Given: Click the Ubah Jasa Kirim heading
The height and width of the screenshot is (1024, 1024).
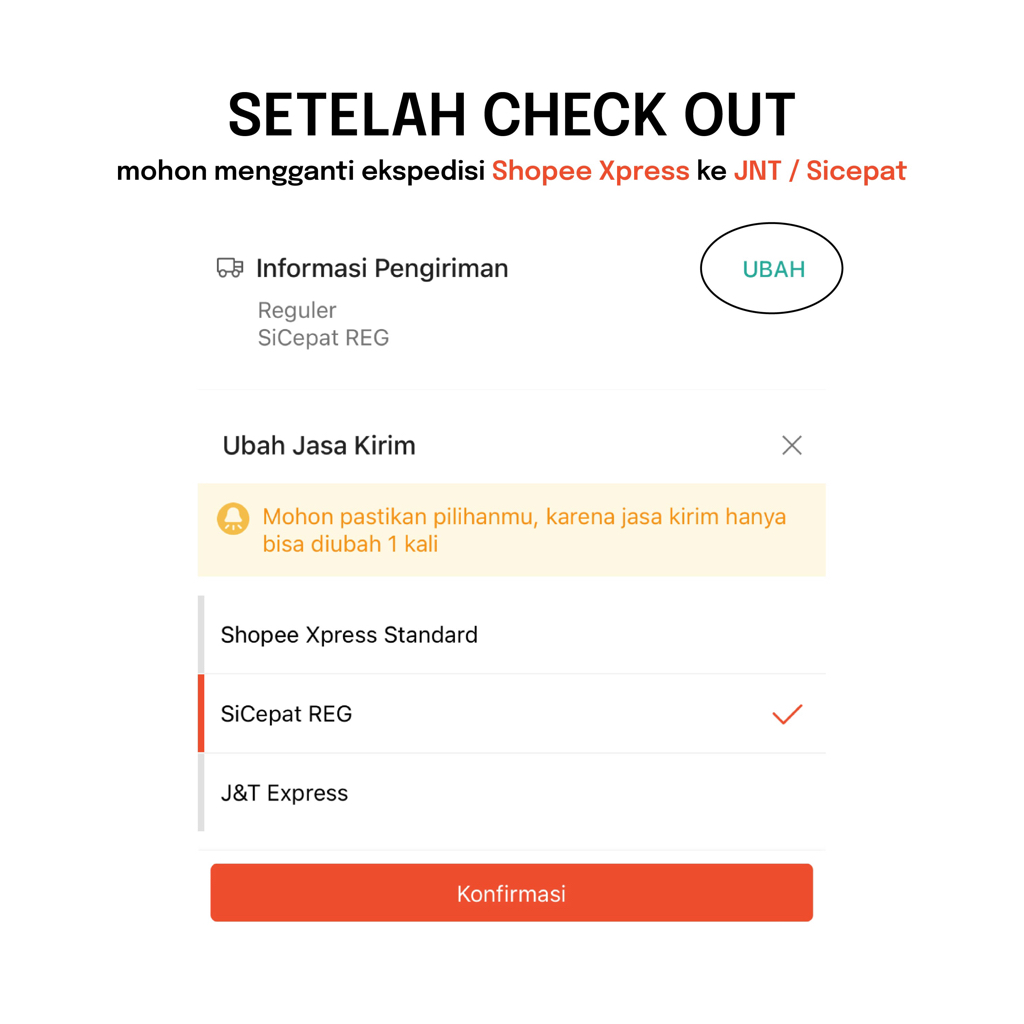Looking at the screenshot, I should point(319,445).
